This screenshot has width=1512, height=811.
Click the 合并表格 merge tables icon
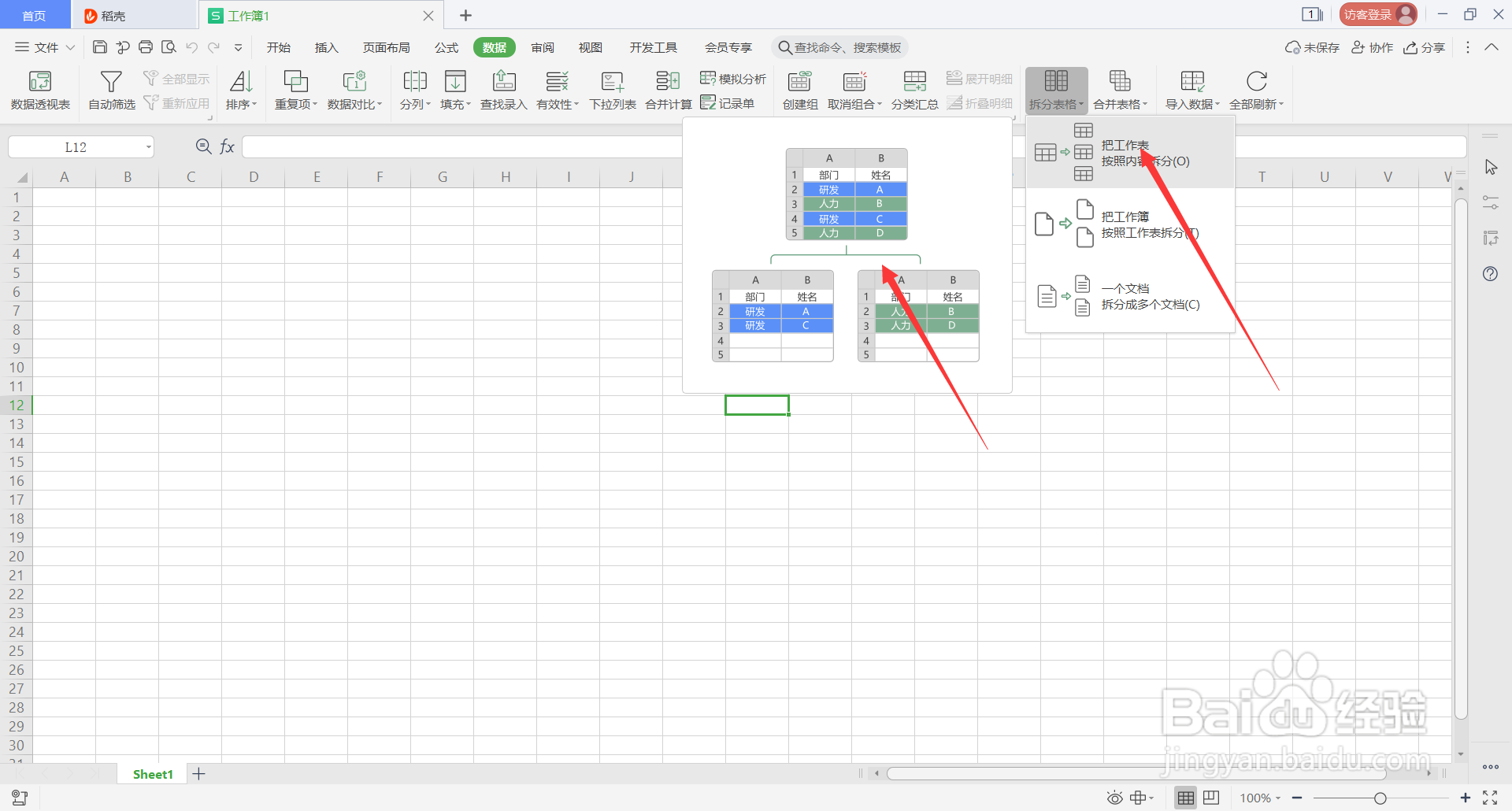click(x=1120, y=80)
